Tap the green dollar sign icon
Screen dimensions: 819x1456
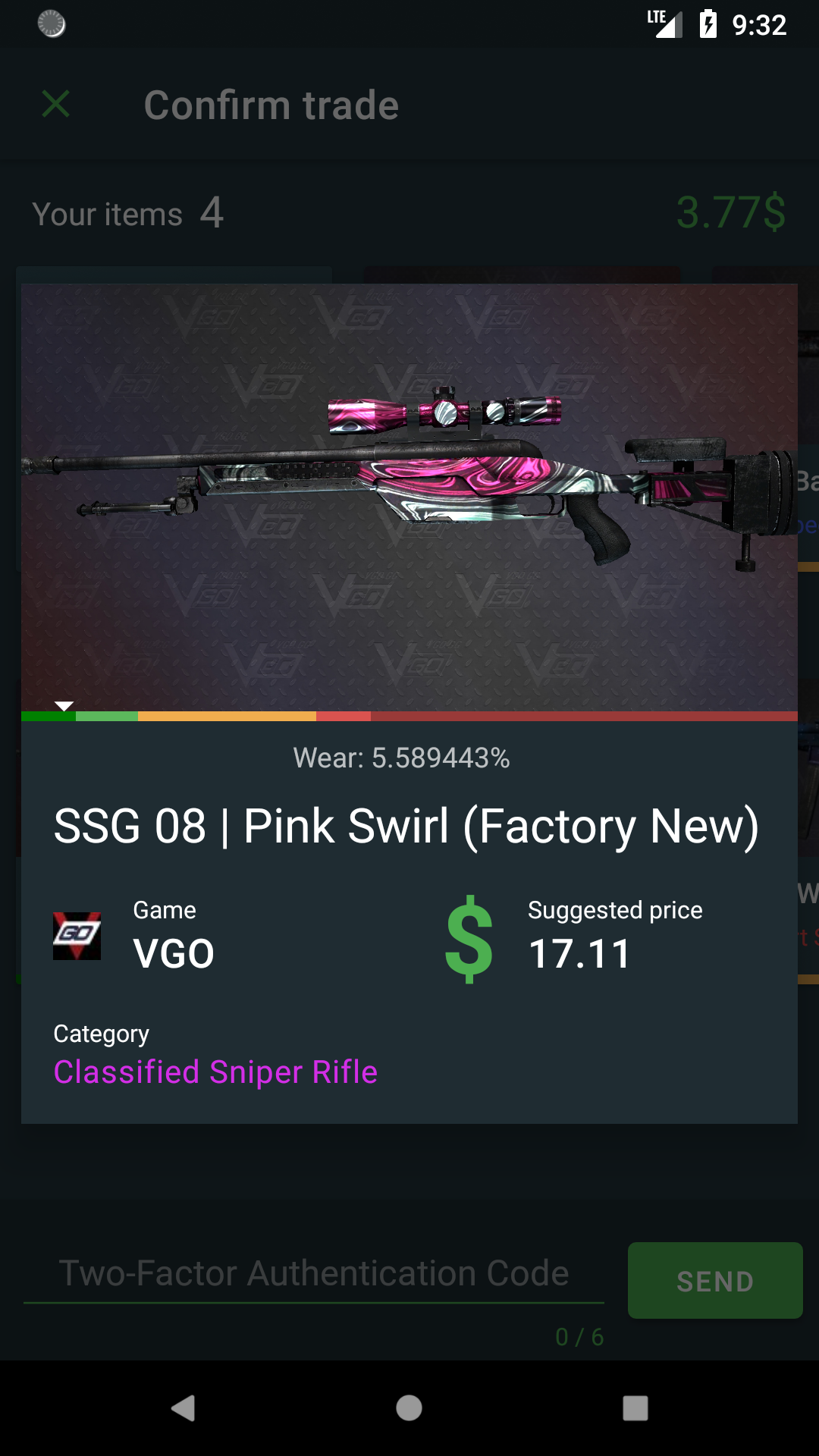point(469,939)
